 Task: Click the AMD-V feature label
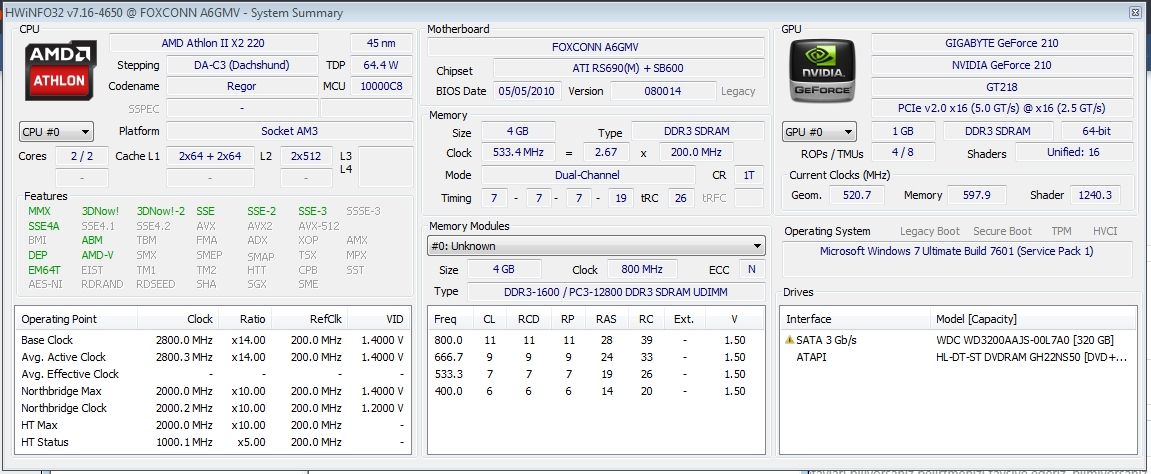(x=98, y=255)
